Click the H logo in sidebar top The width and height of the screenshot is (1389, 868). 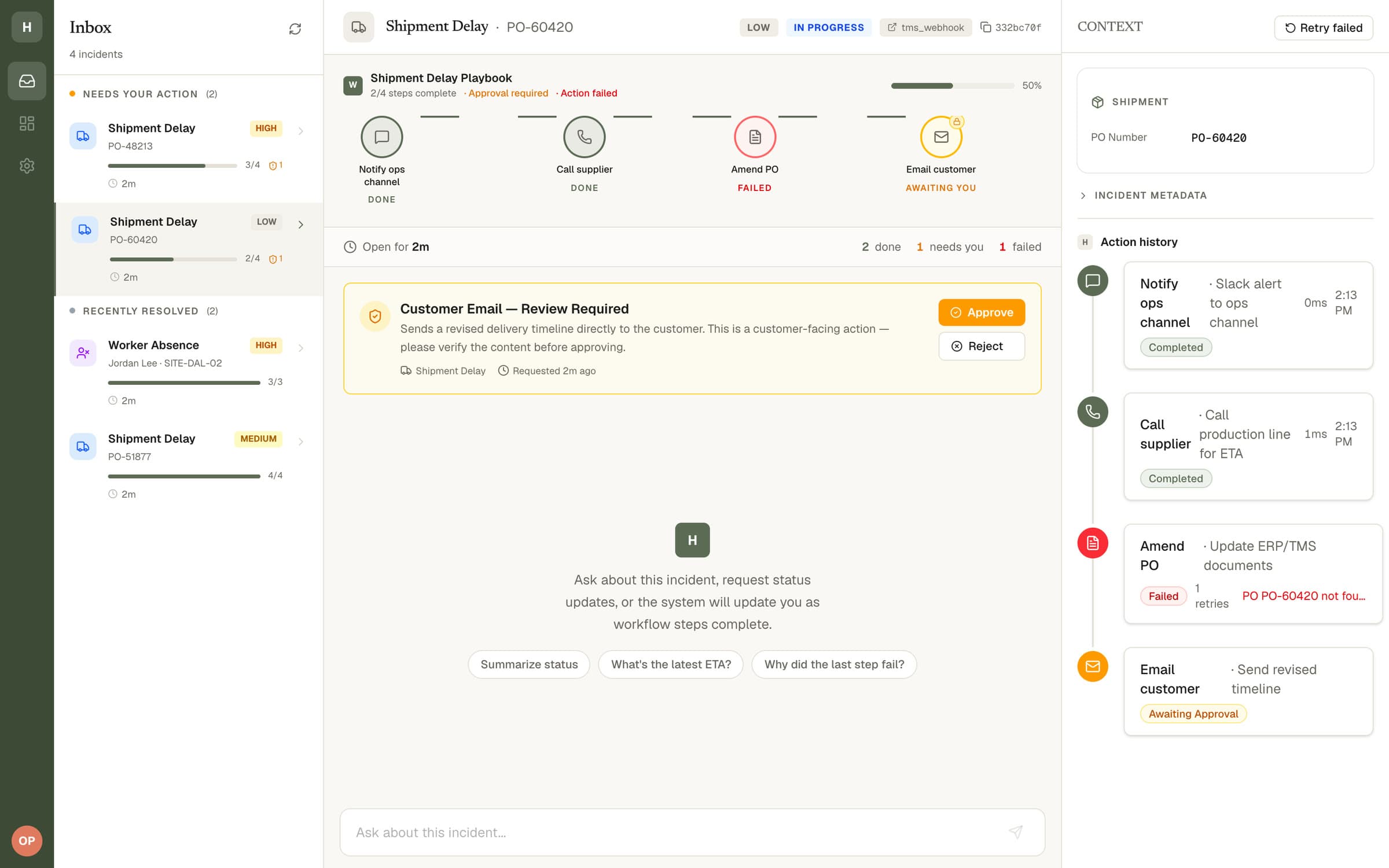click(x=27, y=27)
